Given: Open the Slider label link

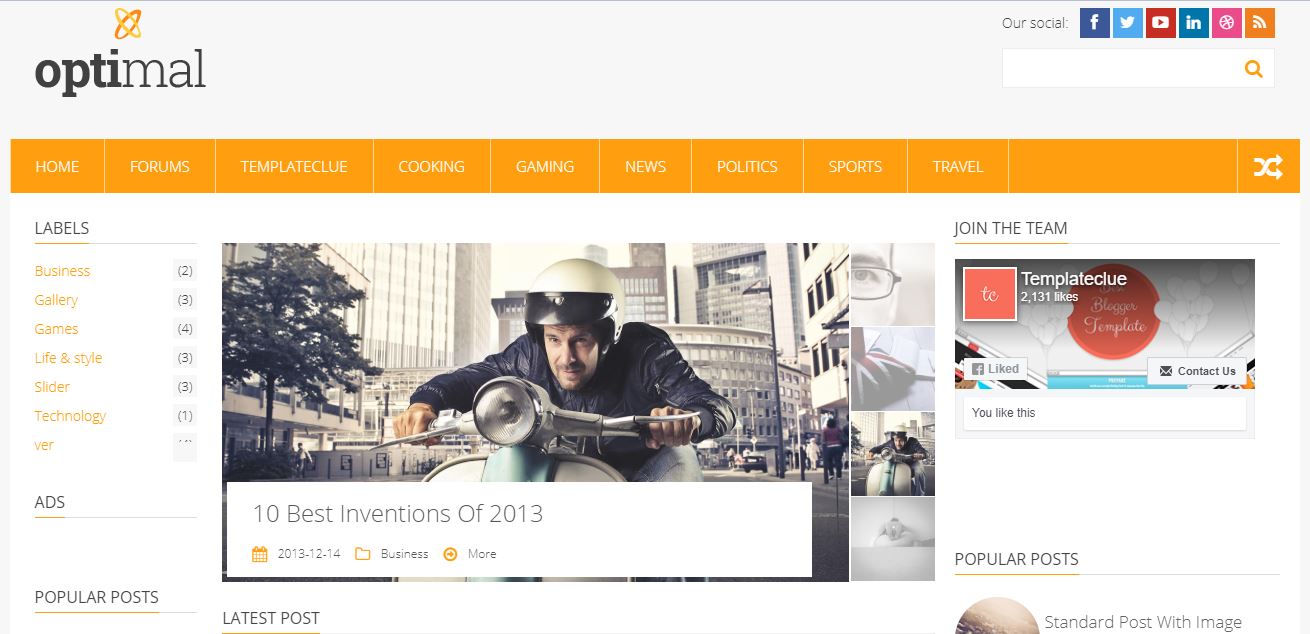Looking at the screenshot, I should [x=52, y=387].
